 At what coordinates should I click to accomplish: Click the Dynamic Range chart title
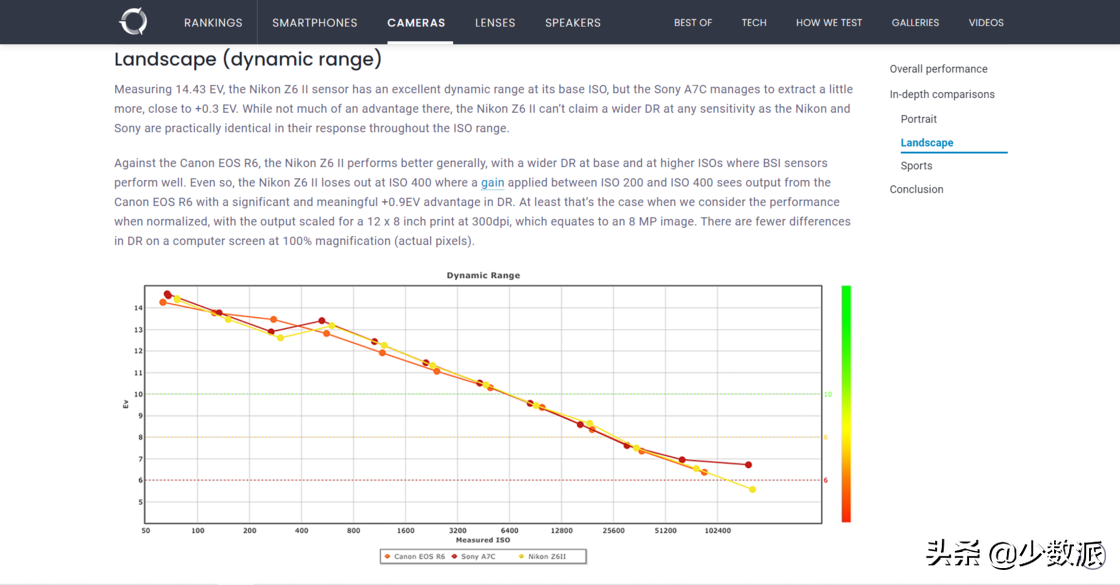point(484,275)
